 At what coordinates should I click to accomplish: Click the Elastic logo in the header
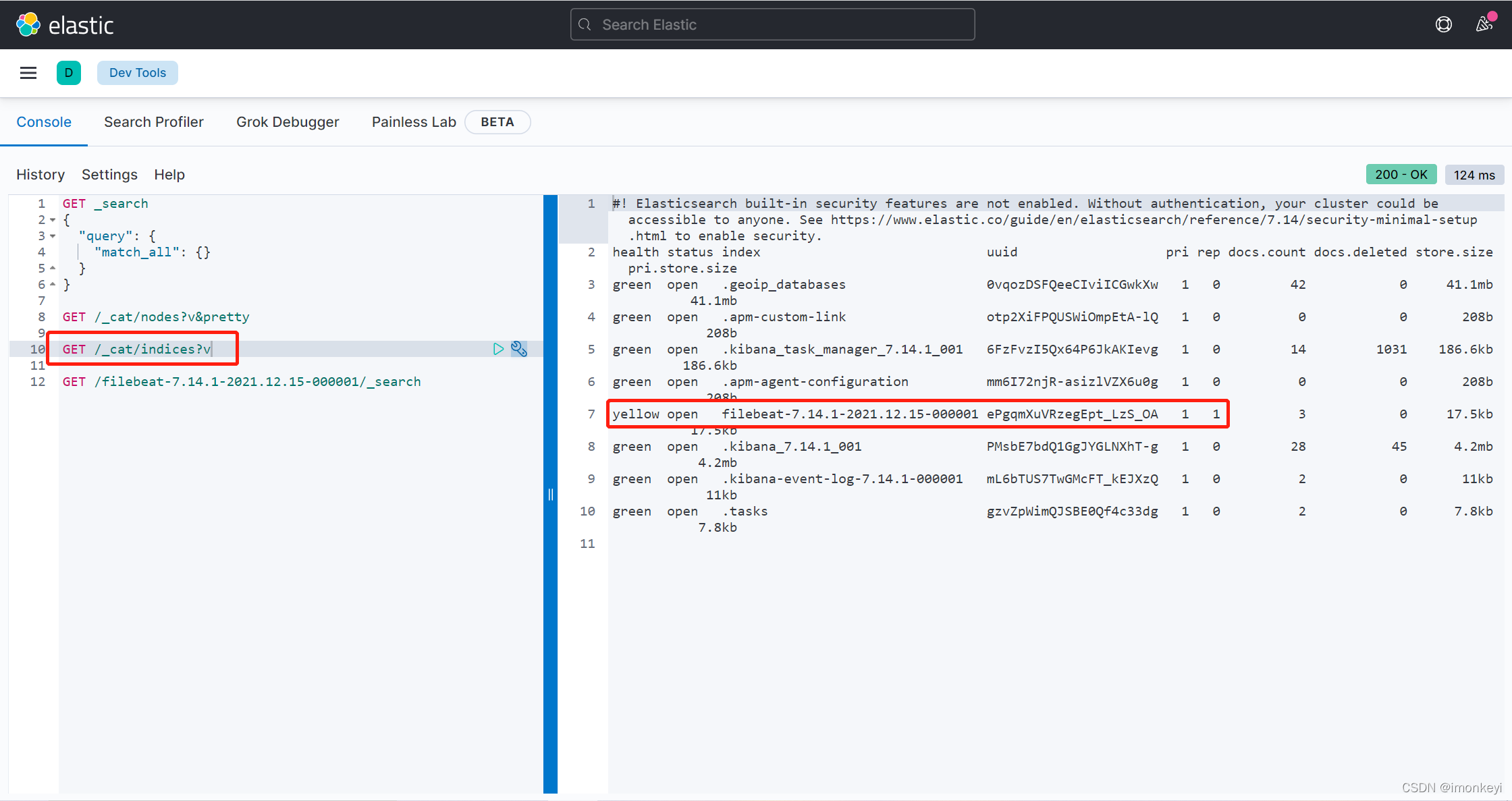pos(65,25)
